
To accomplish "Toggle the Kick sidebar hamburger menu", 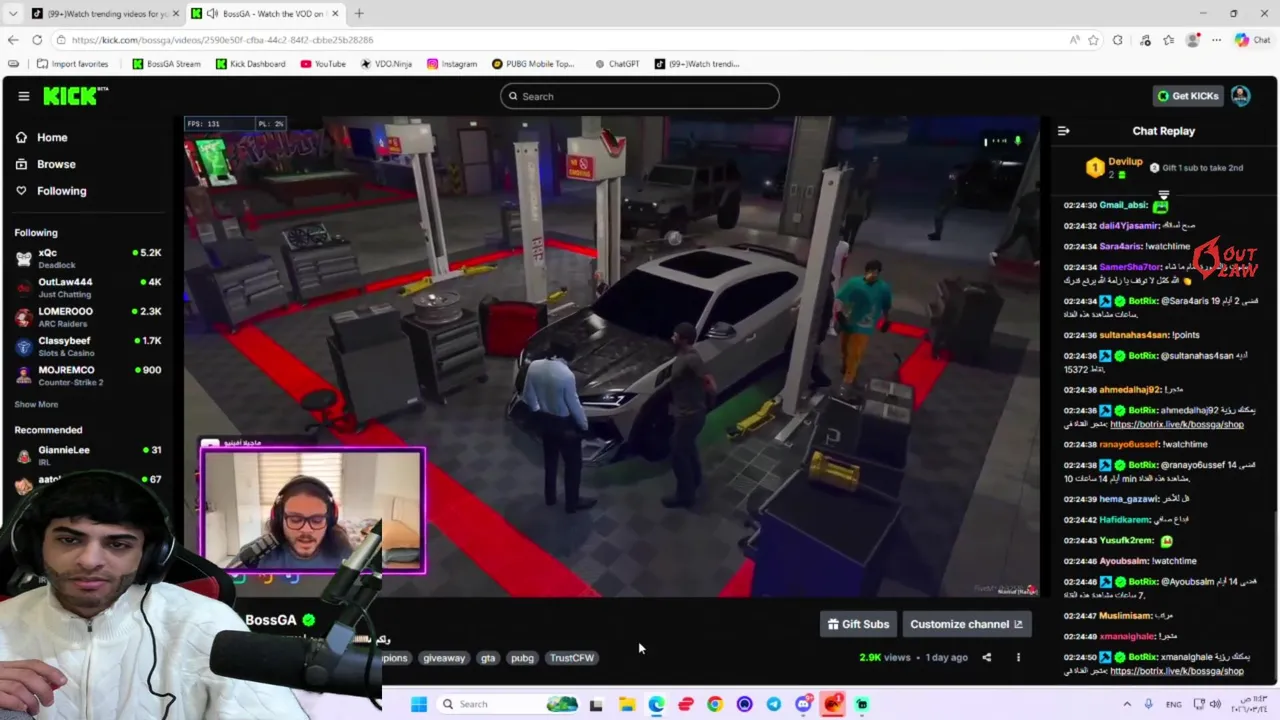I will (x=23, y=96).
